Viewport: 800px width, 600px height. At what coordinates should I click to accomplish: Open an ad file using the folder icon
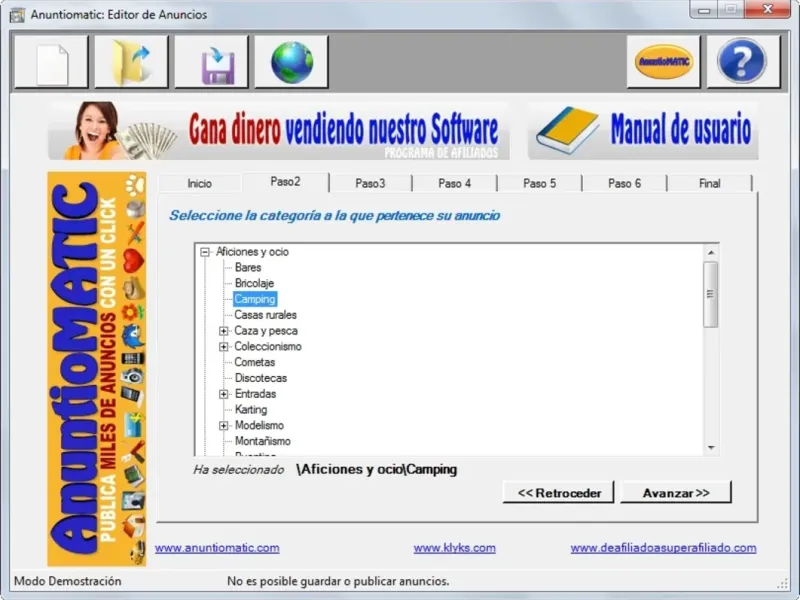click(131, 62)
